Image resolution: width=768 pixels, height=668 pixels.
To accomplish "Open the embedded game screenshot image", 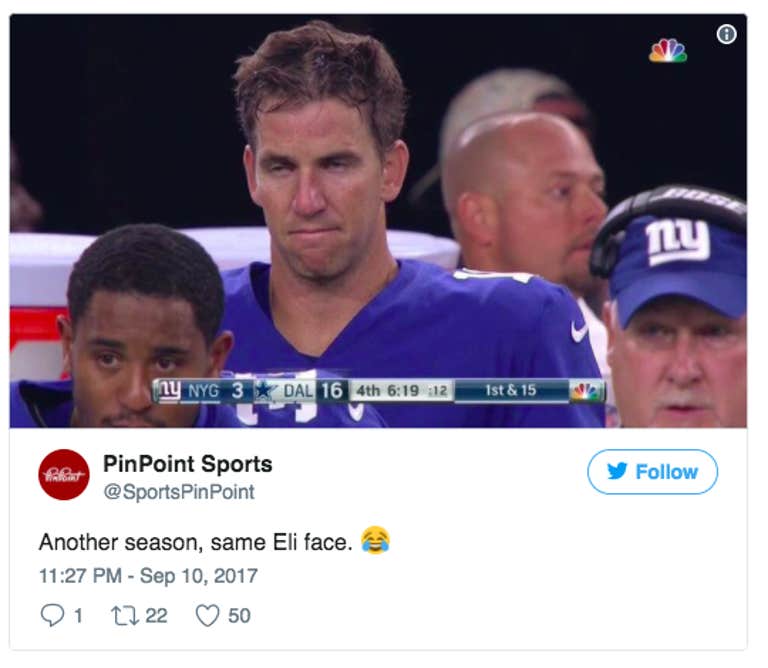I will point(378,221).
